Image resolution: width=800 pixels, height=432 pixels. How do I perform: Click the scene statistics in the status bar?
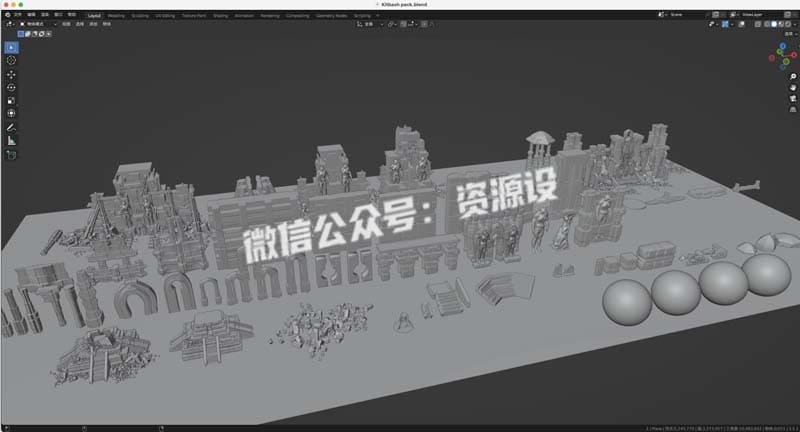pos(720,428)
